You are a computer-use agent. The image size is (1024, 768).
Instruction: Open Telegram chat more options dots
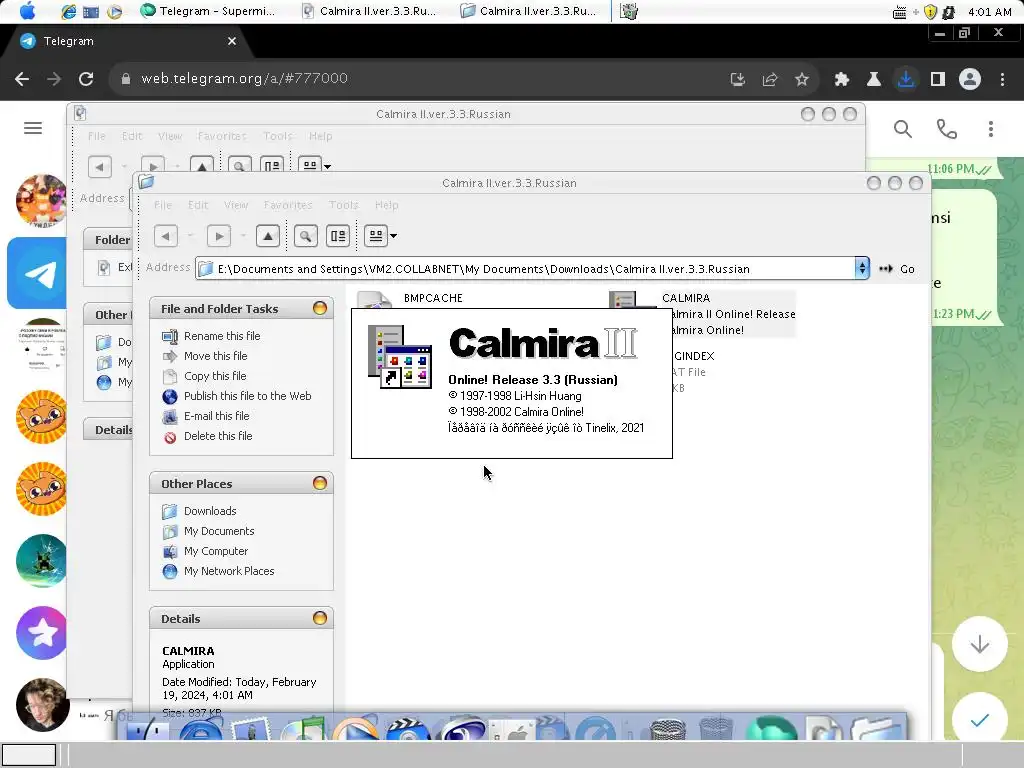point(991,129)
